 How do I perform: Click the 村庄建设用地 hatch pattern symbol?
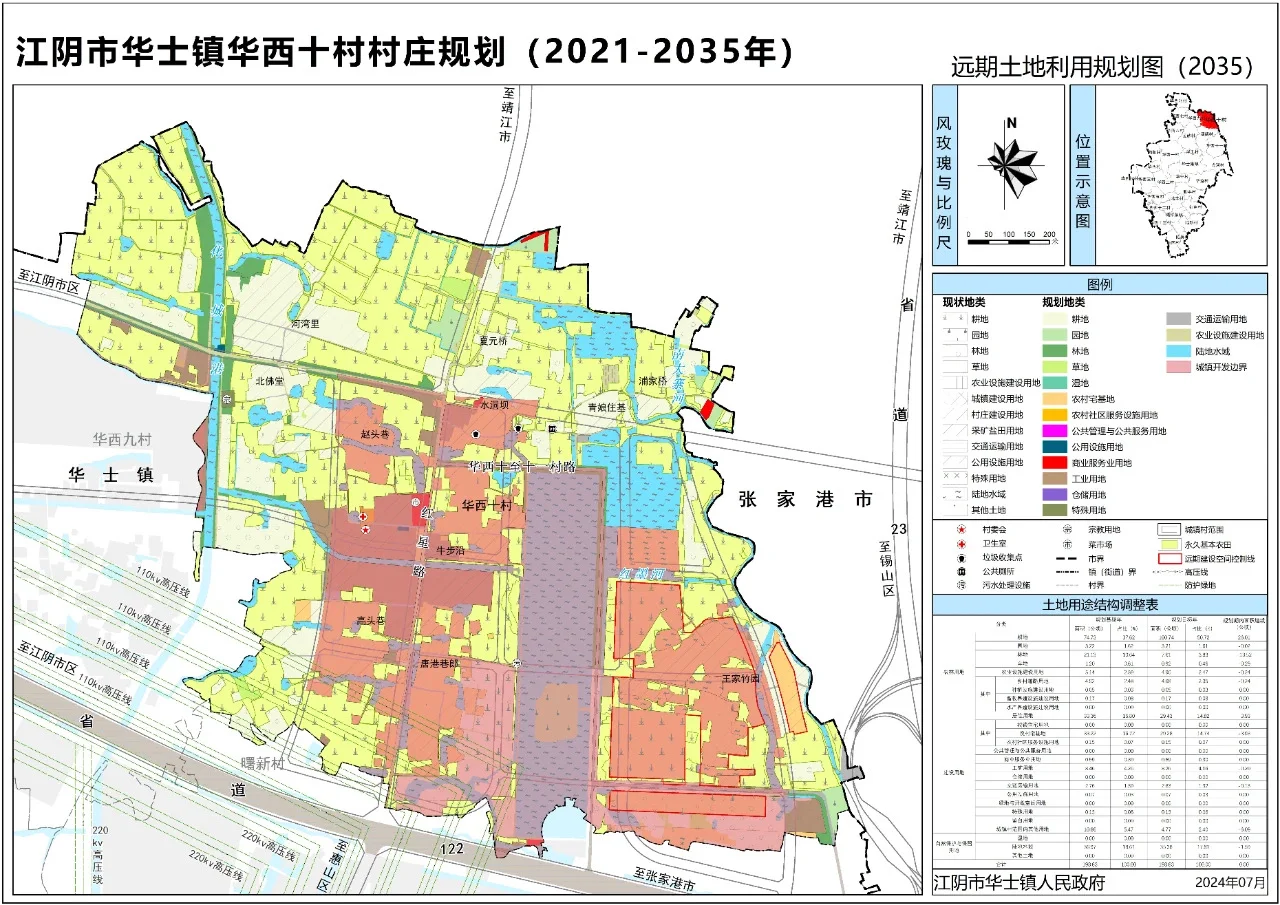(x=955, y=415)
